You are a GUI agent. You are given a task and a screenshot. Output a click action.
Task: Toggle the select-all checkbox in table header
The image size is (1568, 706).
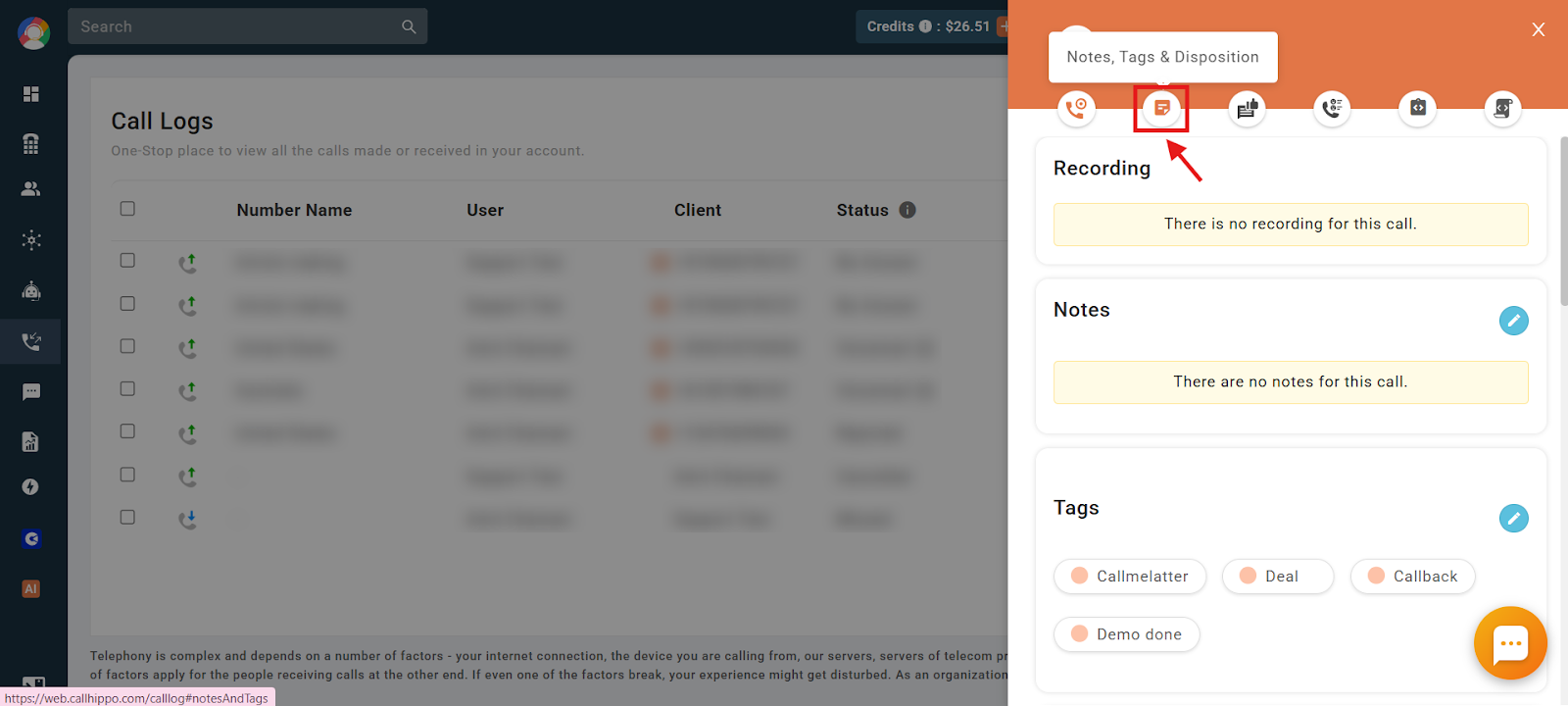tap(127, 209)
